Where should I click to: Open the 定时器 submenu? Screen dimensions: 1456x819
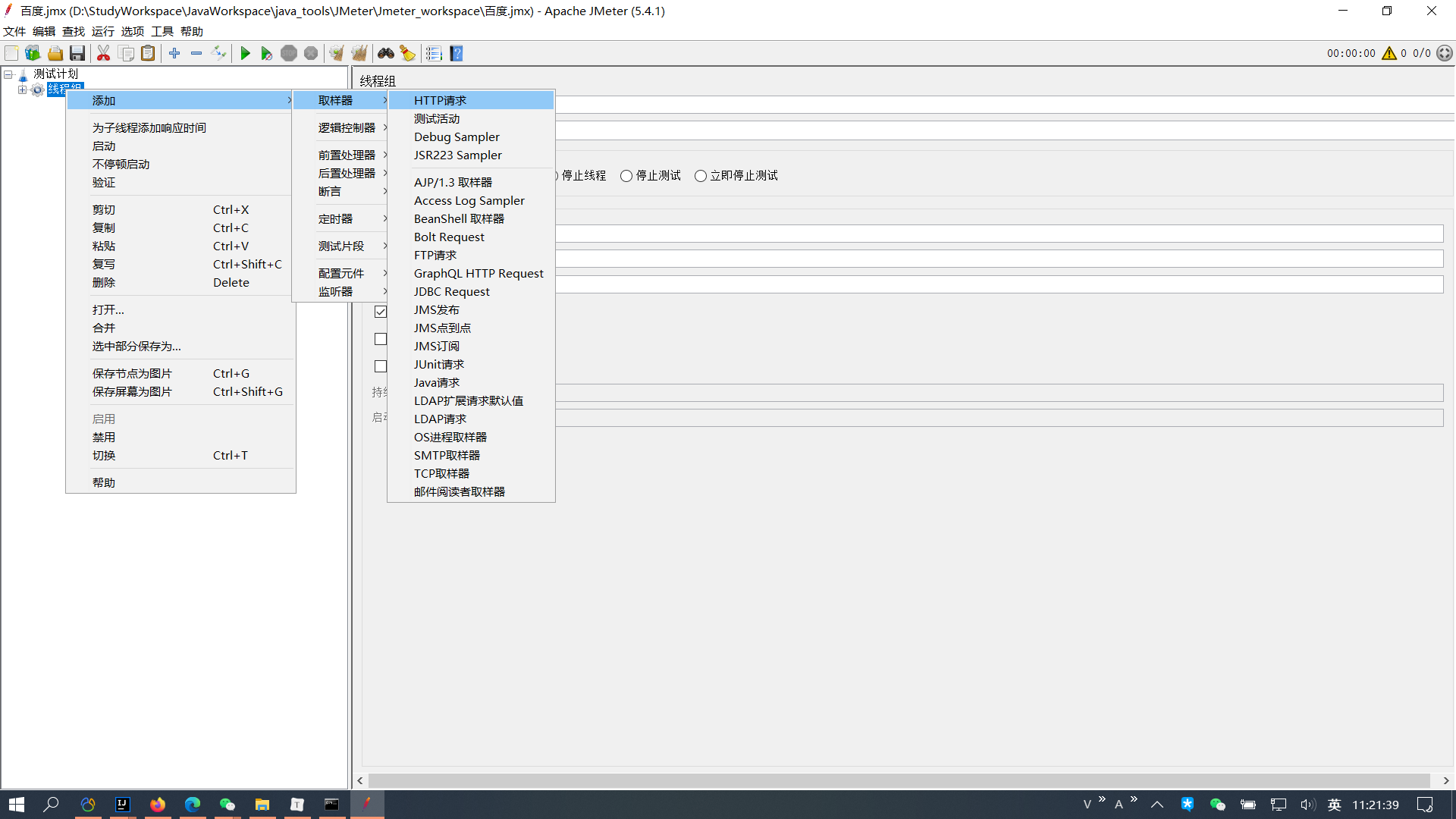[x=340, y=218]
